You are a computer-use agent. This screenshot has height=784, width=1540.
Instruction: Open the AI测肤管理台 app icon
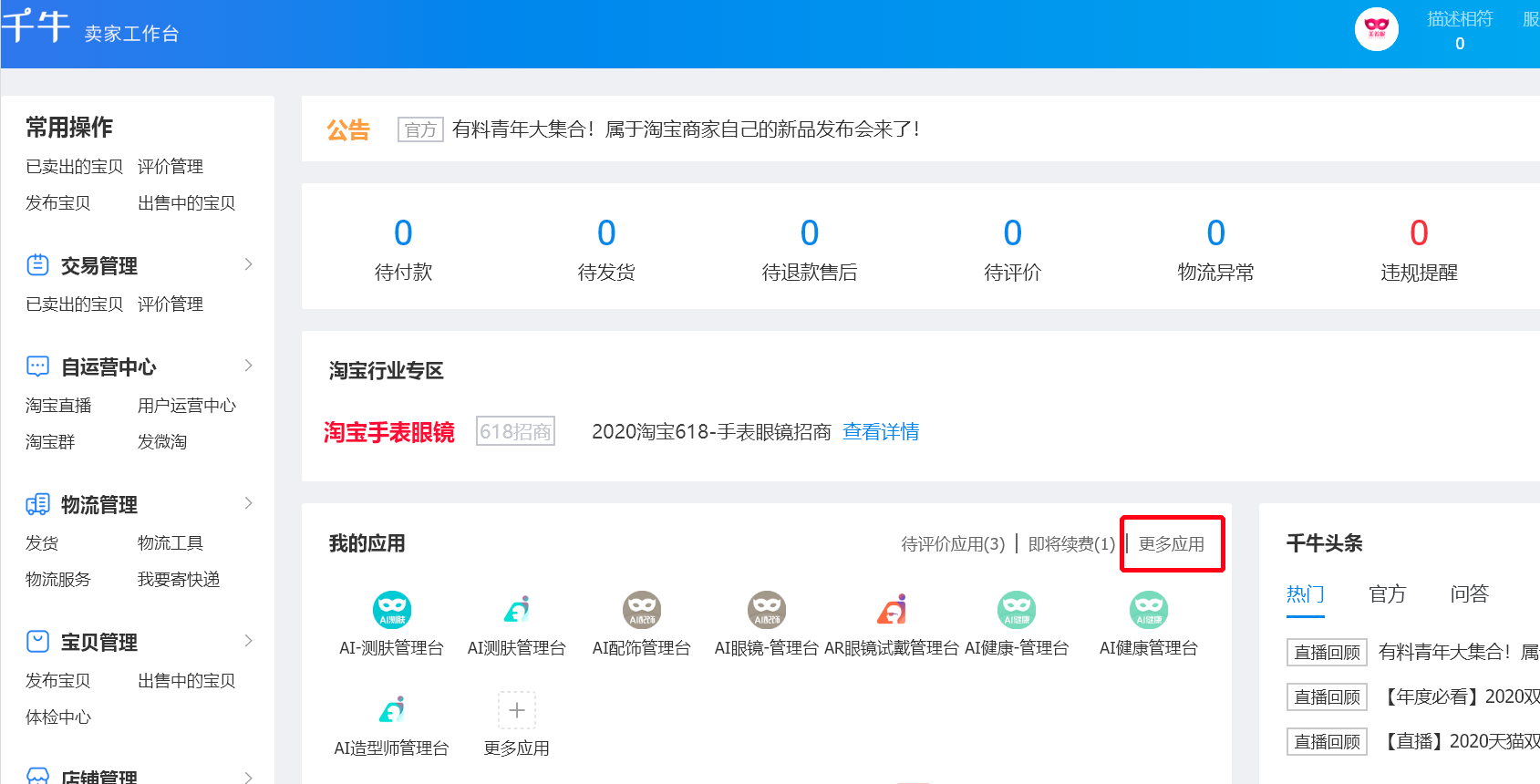tap(517, 610)
